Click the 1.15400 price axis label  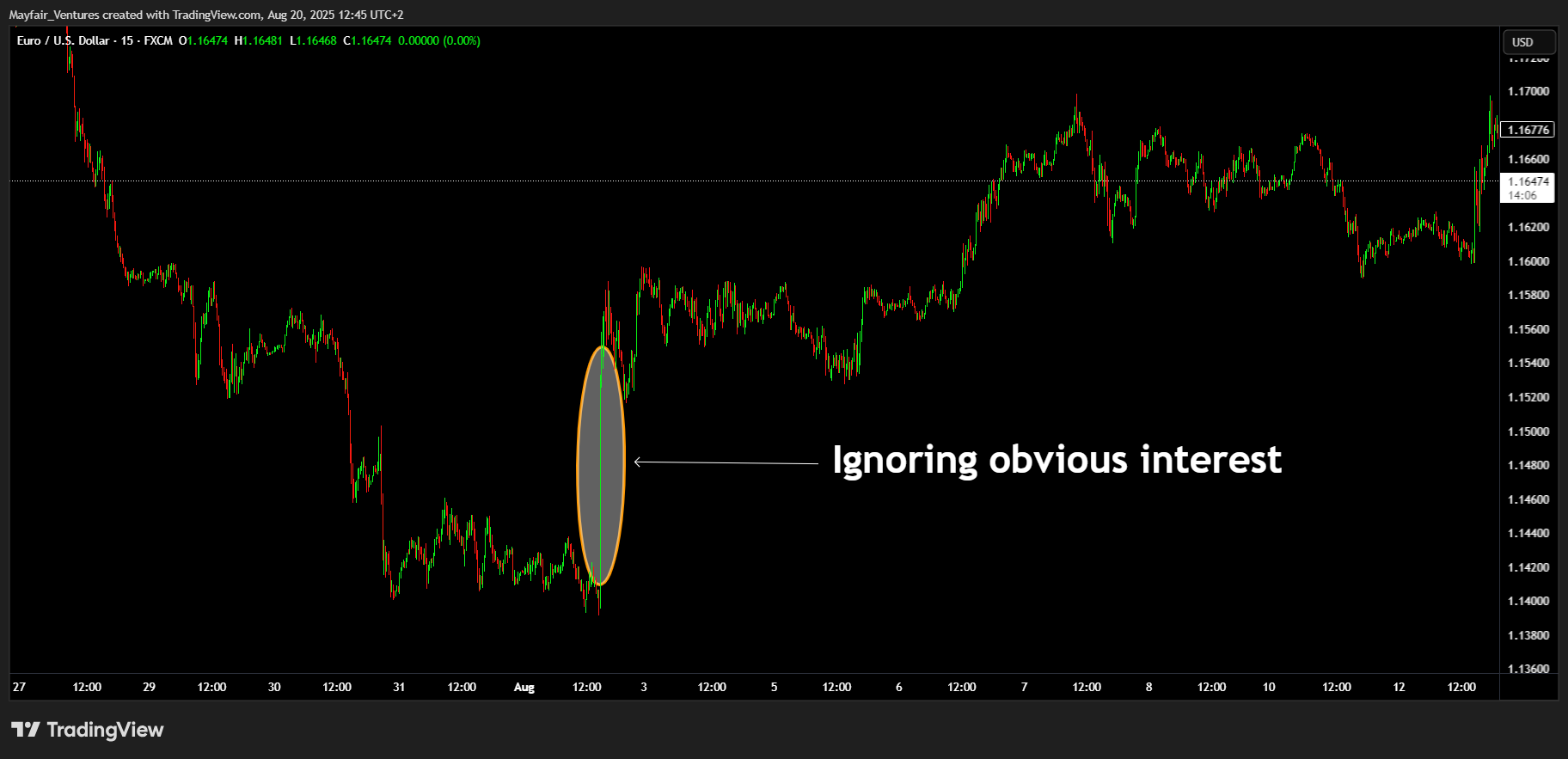[x=1528, y=363]
